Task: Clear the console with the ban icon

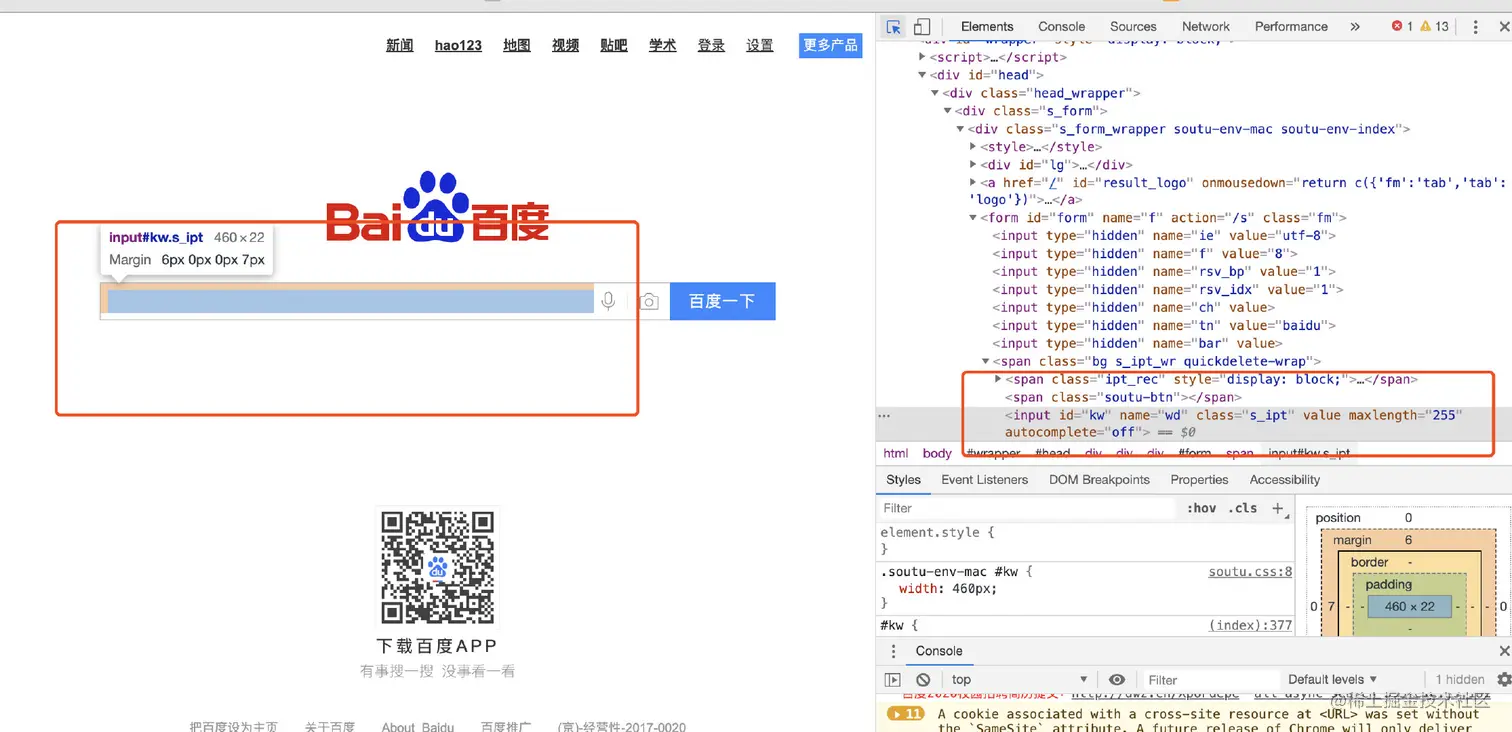Action: 924,679
